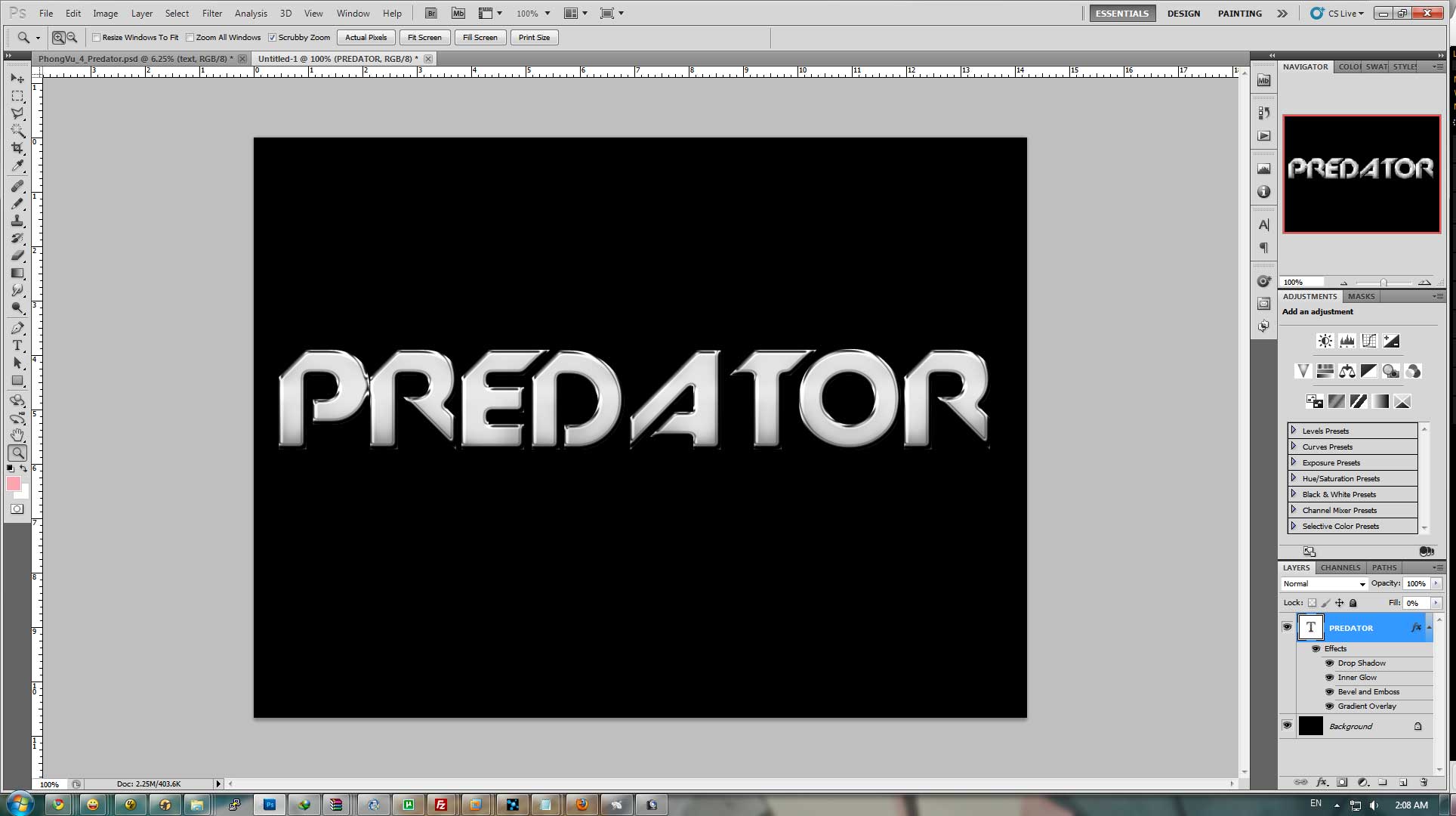This screenshot has width=1456, height=816.
Task: Switch to the Paths tab
Action: pyautogui.click(x=1384, y=567)
